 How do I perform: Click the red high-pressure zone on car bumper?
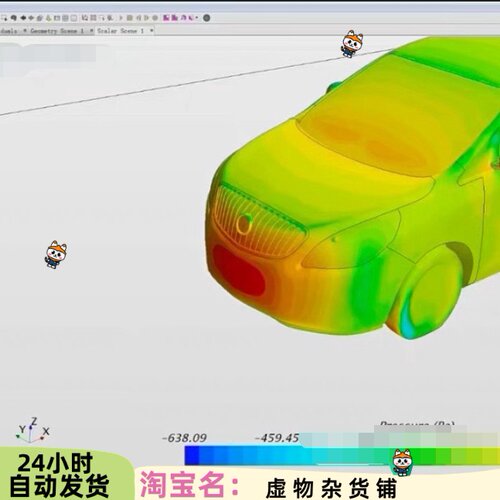coord(239,270)
